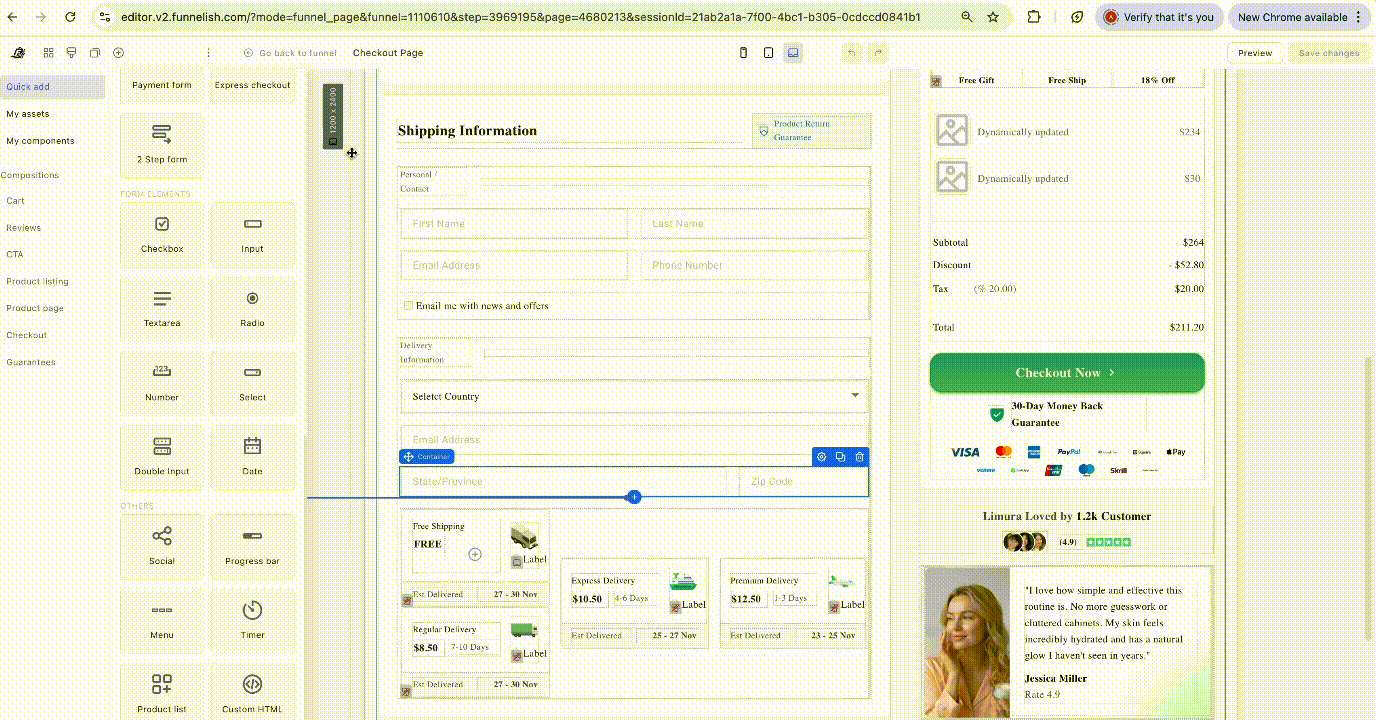
Task: Click the Preview button
Action: [1255, 53]
